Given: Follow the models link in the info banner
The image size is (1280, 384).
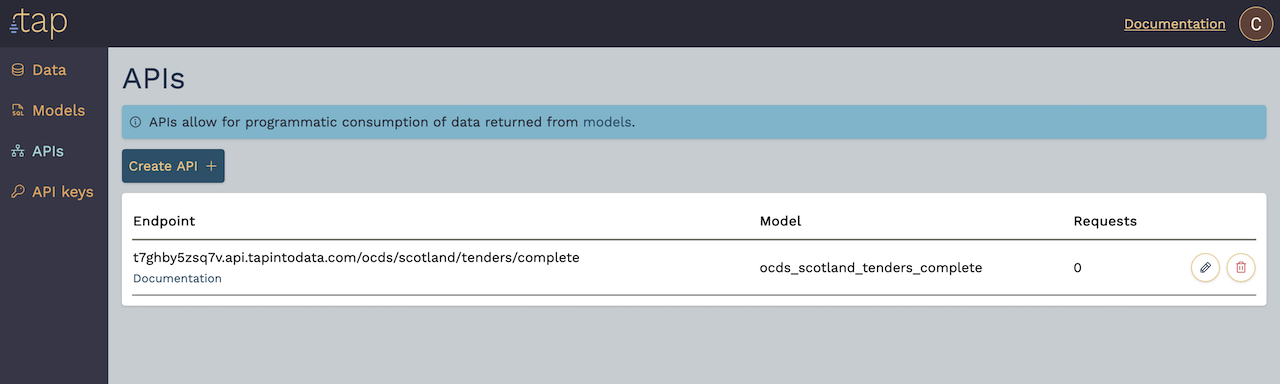Looking at the screenshot, I should 607,122.
